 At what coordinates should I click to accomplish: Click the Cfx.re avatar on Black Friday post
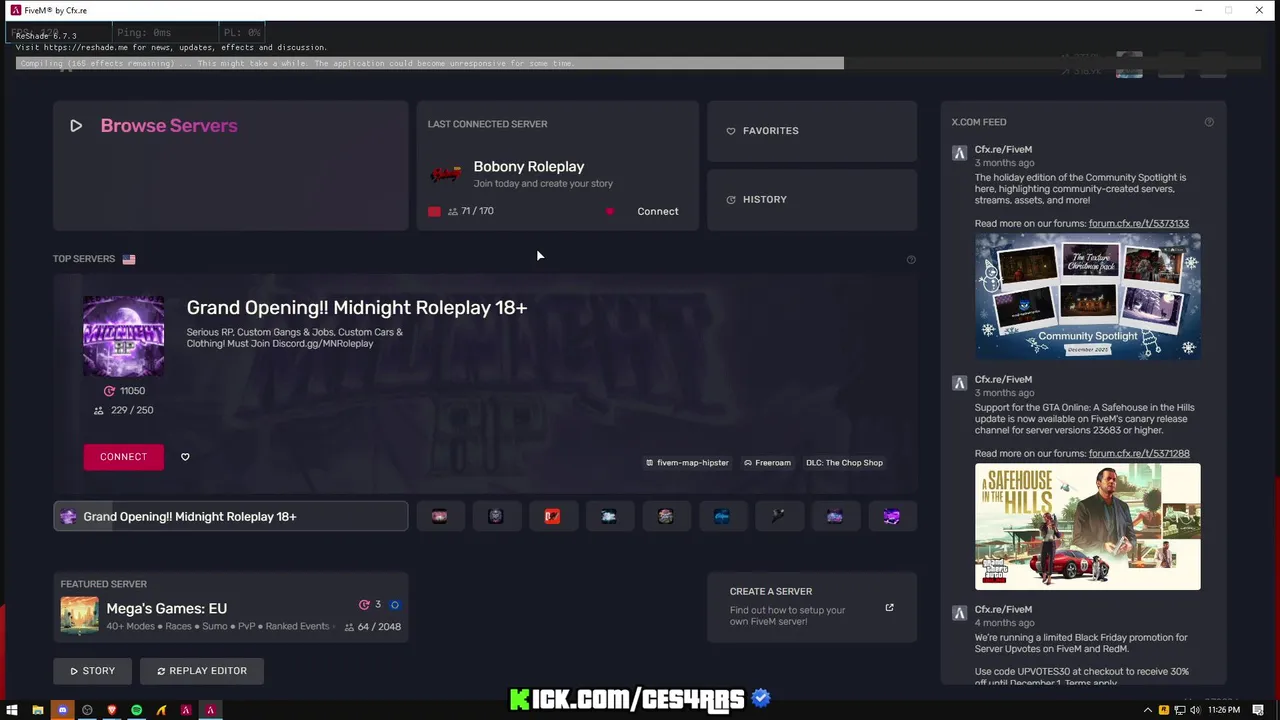point(959,613)
